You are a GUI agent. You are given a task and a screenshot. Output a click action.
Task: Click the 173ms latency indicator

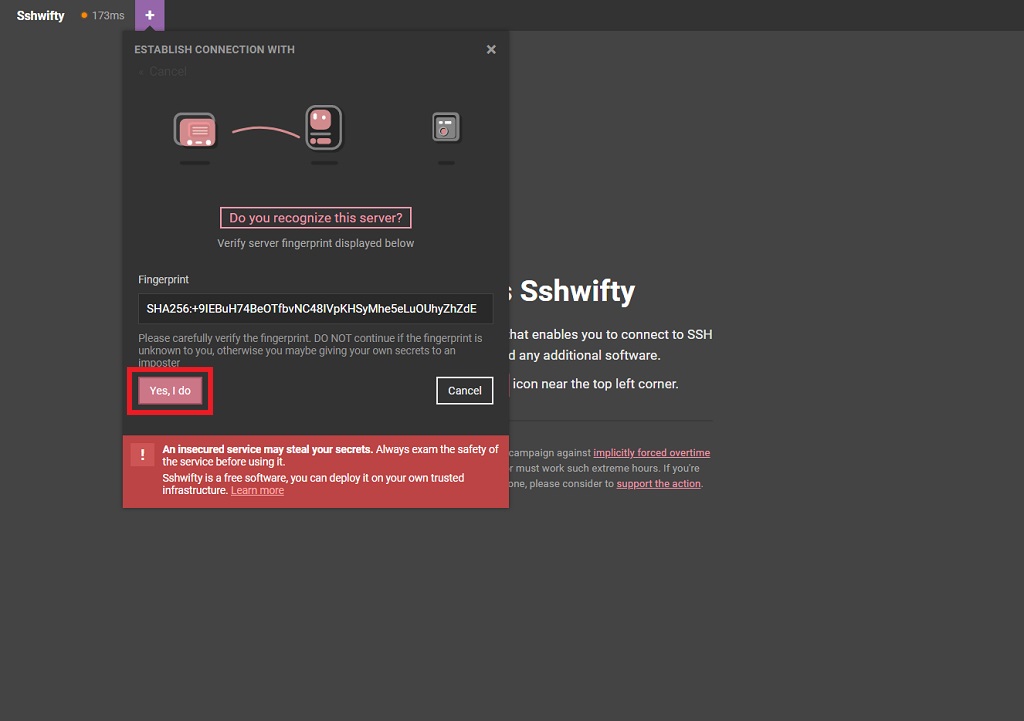pyautogui.click(x=108, y=16)
